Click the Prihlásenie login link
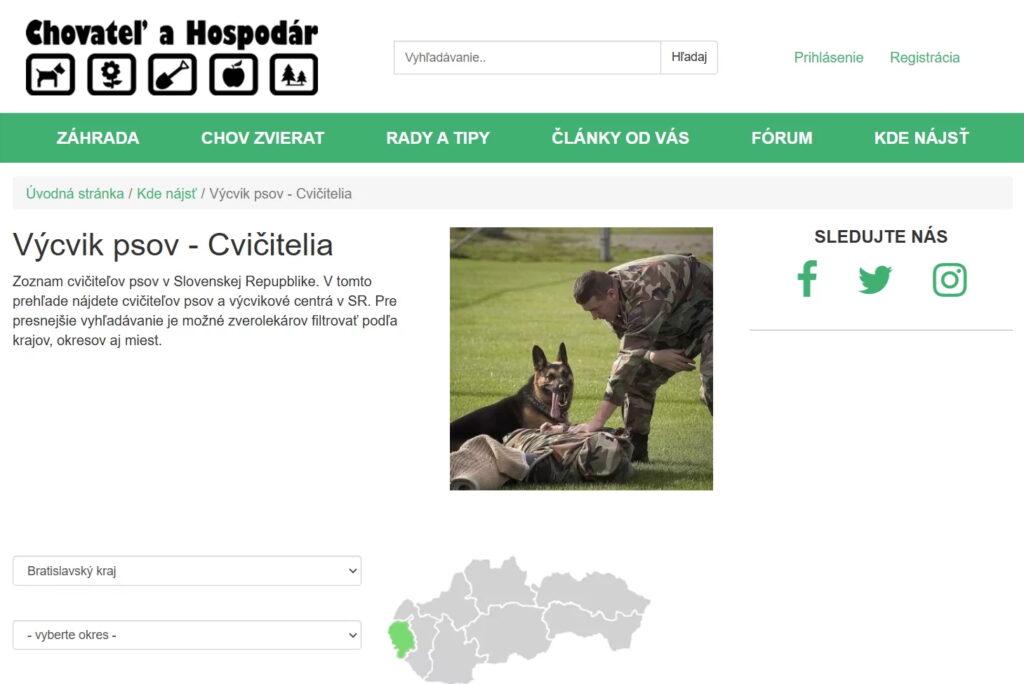The width and height of the screenshot is (1024, 684). pyautogui.click(x=829, y=57)
